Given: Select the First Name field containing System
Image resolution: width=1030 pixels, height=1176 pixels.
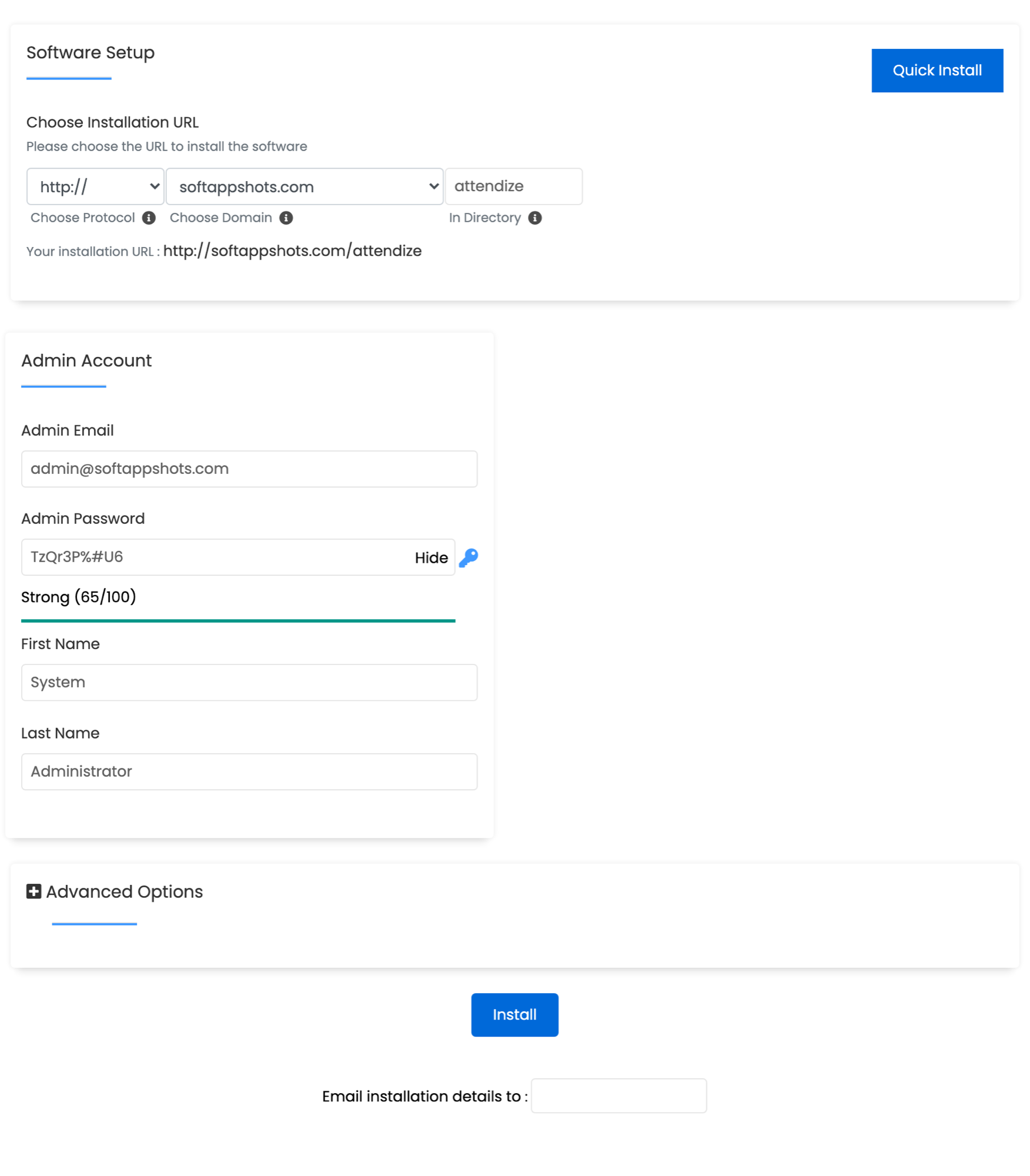Looking at the screenshot, I should click(x=249, y=682).
